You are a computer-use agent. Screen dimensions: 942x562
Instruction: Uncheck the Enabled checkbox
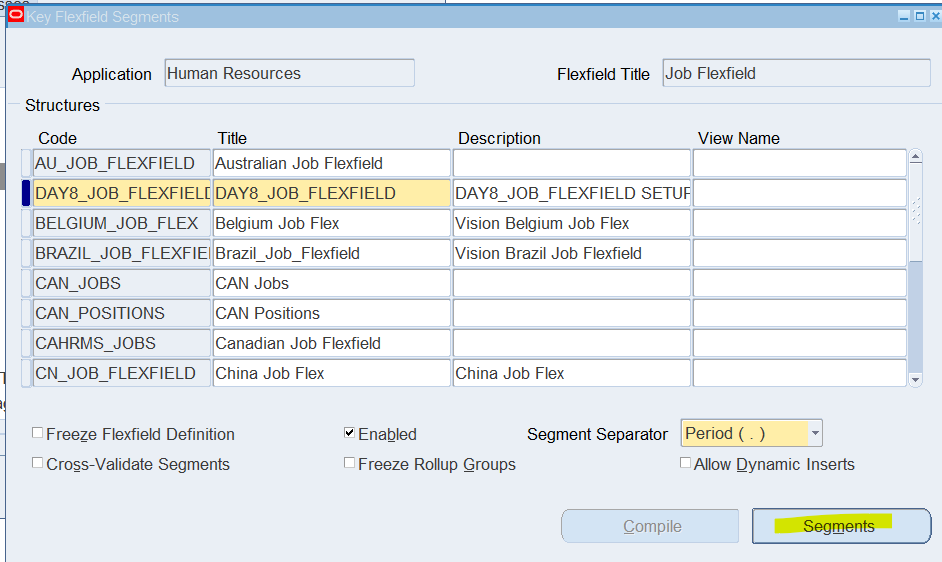[349, 433]
